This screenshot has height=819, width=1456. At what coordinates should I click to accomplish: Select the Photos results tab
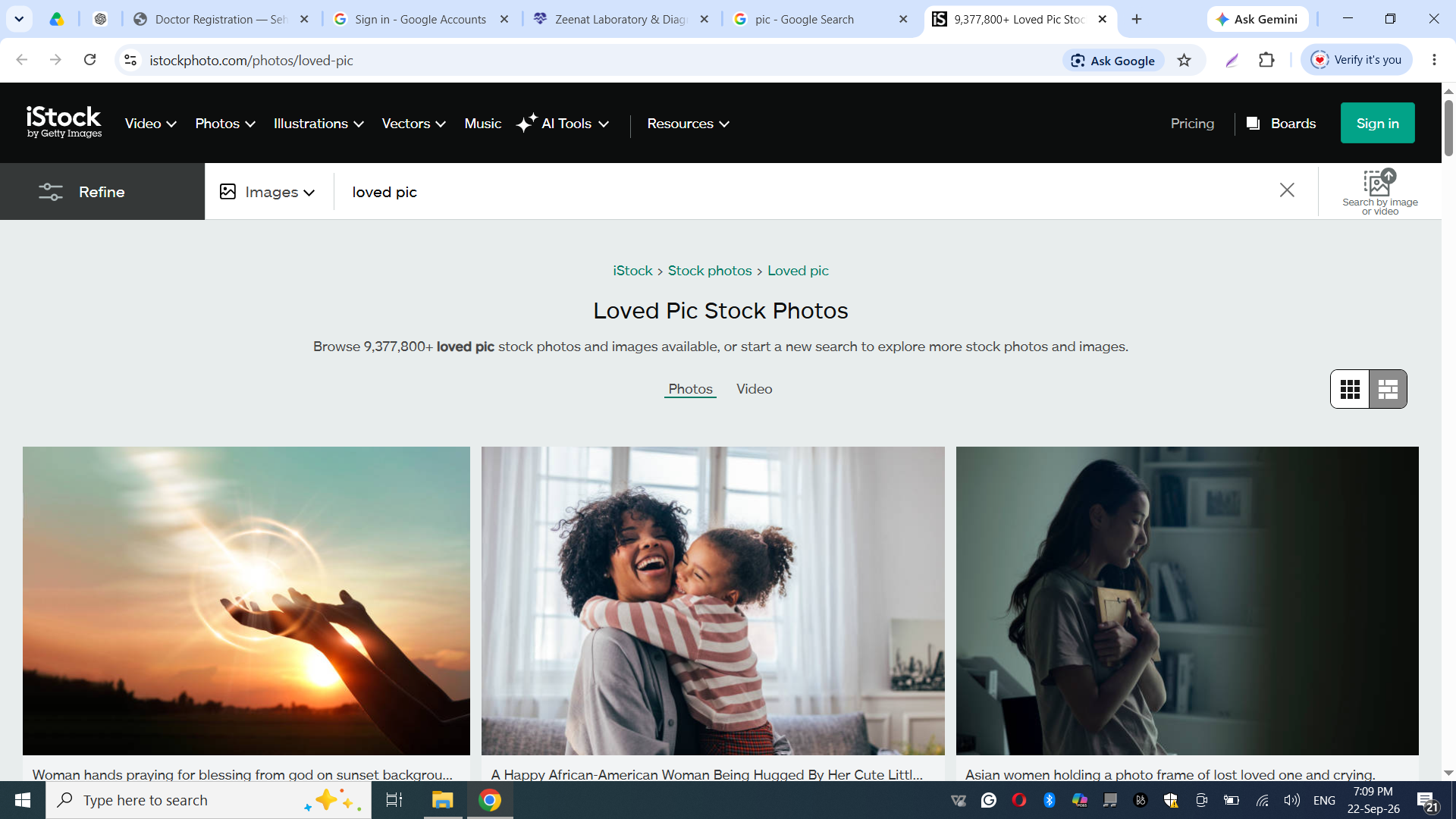pos(690,389)
